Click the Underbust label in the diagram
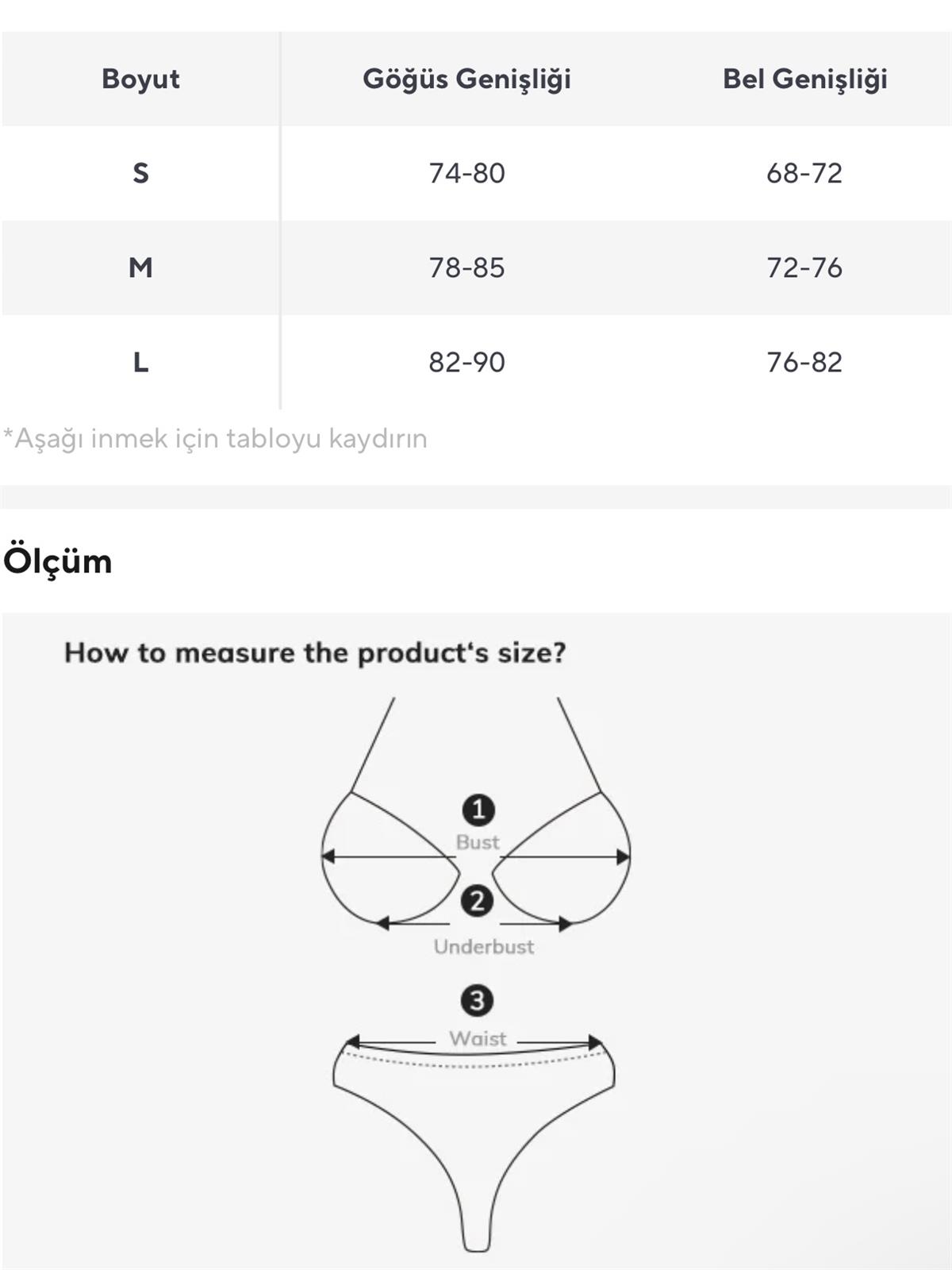This screenshot has width=952, height=1270. tap(484, 946)
